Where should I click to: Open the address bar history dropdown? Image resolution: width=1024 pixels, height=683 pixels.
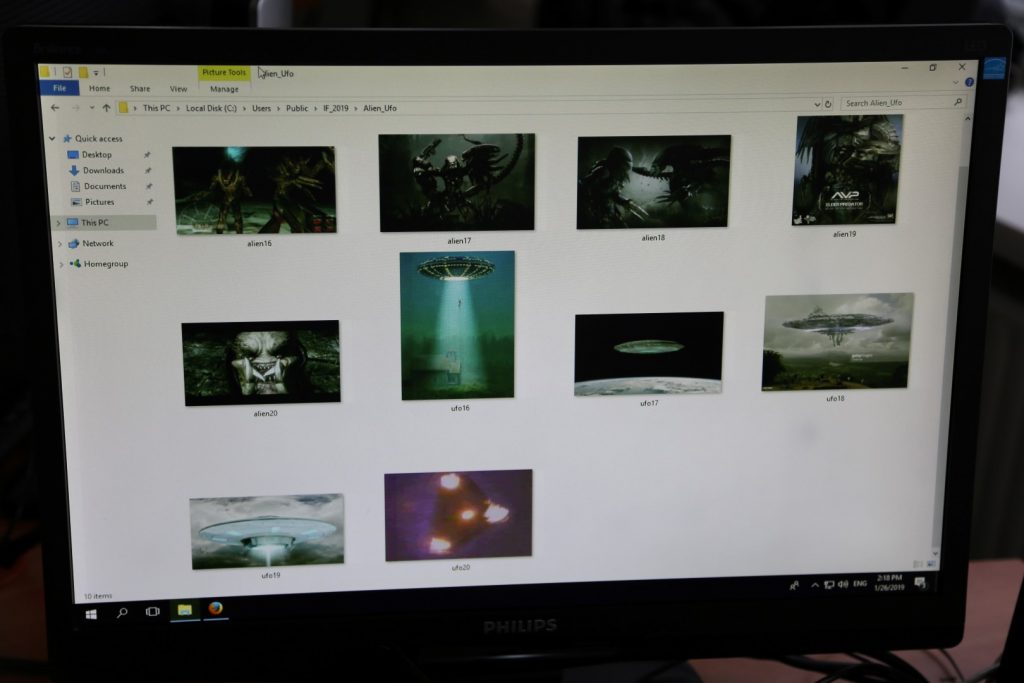pyautogui.click(x=817, y=104)
